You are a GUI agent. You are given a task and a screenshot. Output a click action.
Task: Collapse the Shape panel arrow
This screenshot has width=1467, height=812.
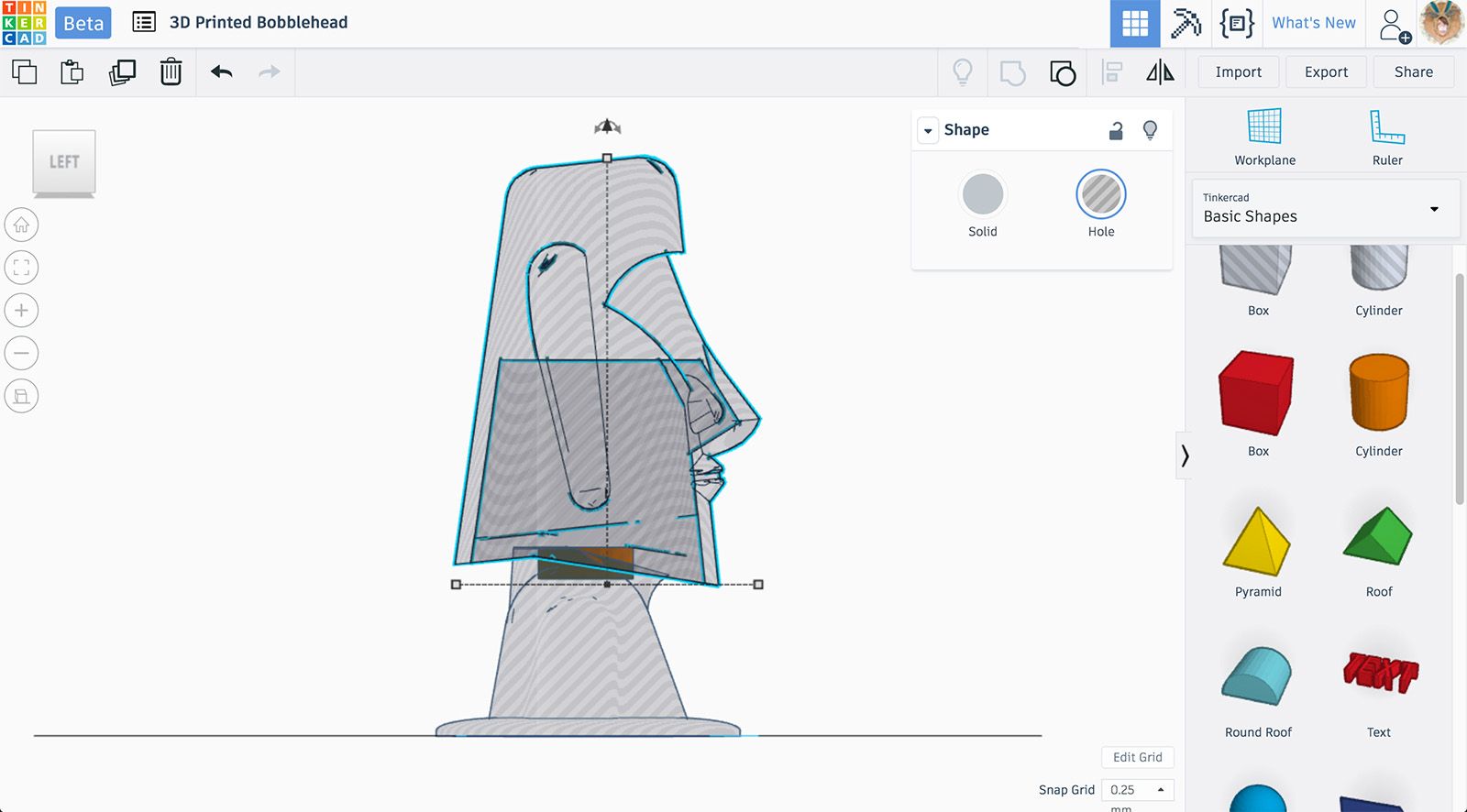(928, 130)
